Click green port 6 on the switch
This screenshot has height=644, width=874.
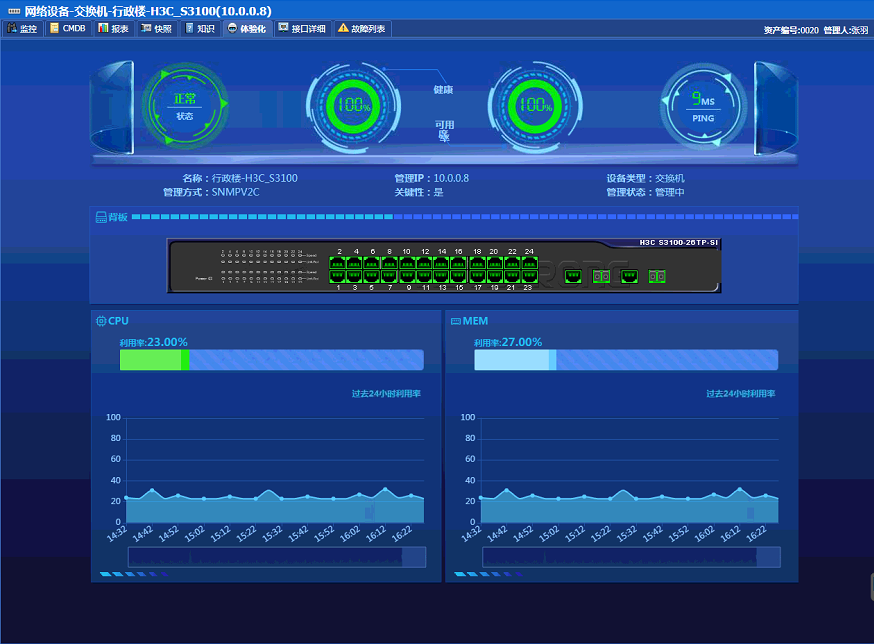tap(372, 263)
